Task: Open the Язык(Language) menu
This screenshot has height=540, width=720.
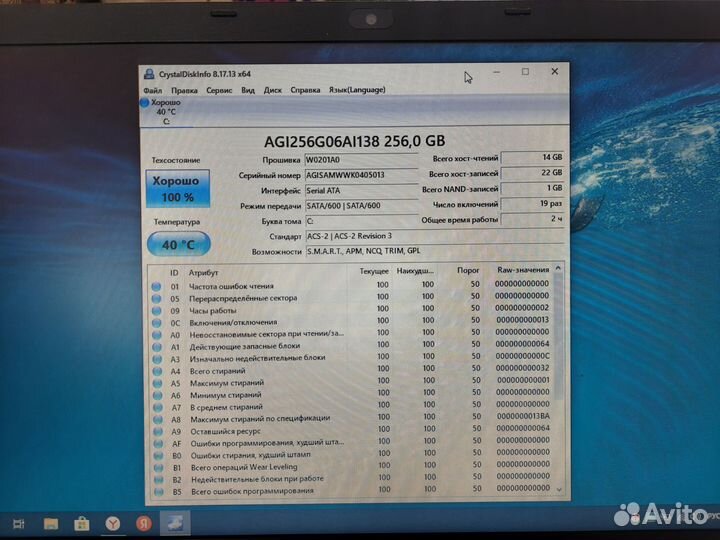Action: pos(357,90)
